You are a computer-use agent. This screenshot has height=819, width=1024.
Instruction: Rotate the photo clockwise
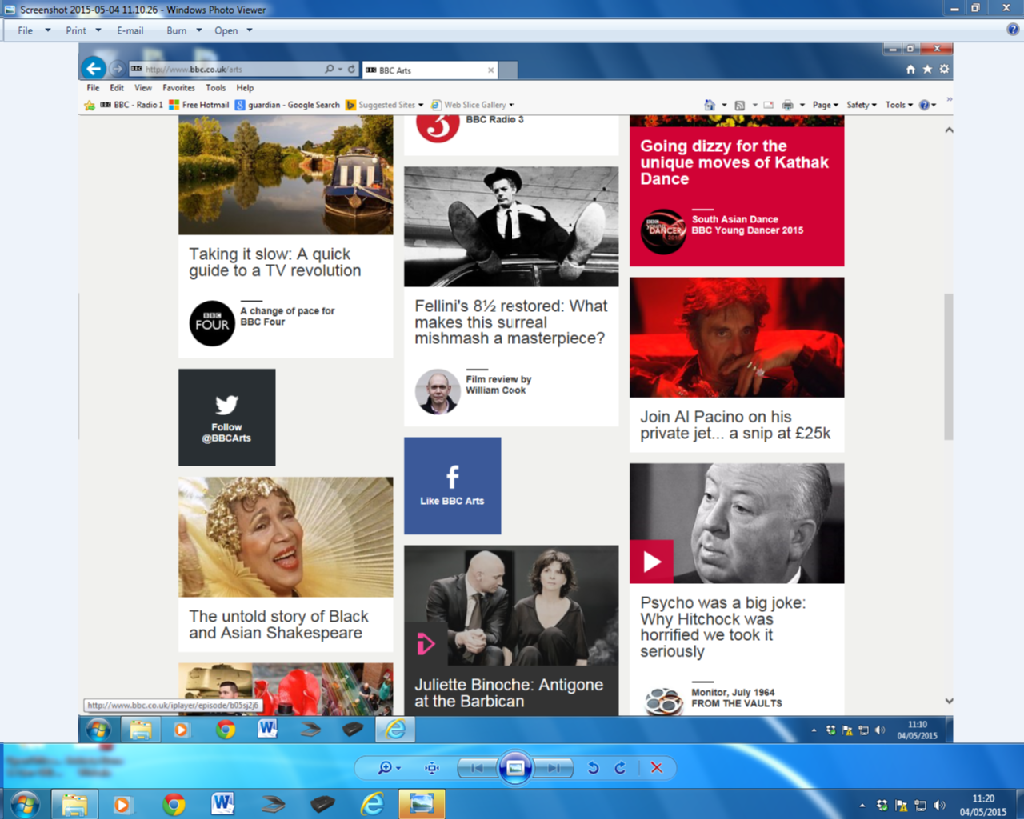620,768
